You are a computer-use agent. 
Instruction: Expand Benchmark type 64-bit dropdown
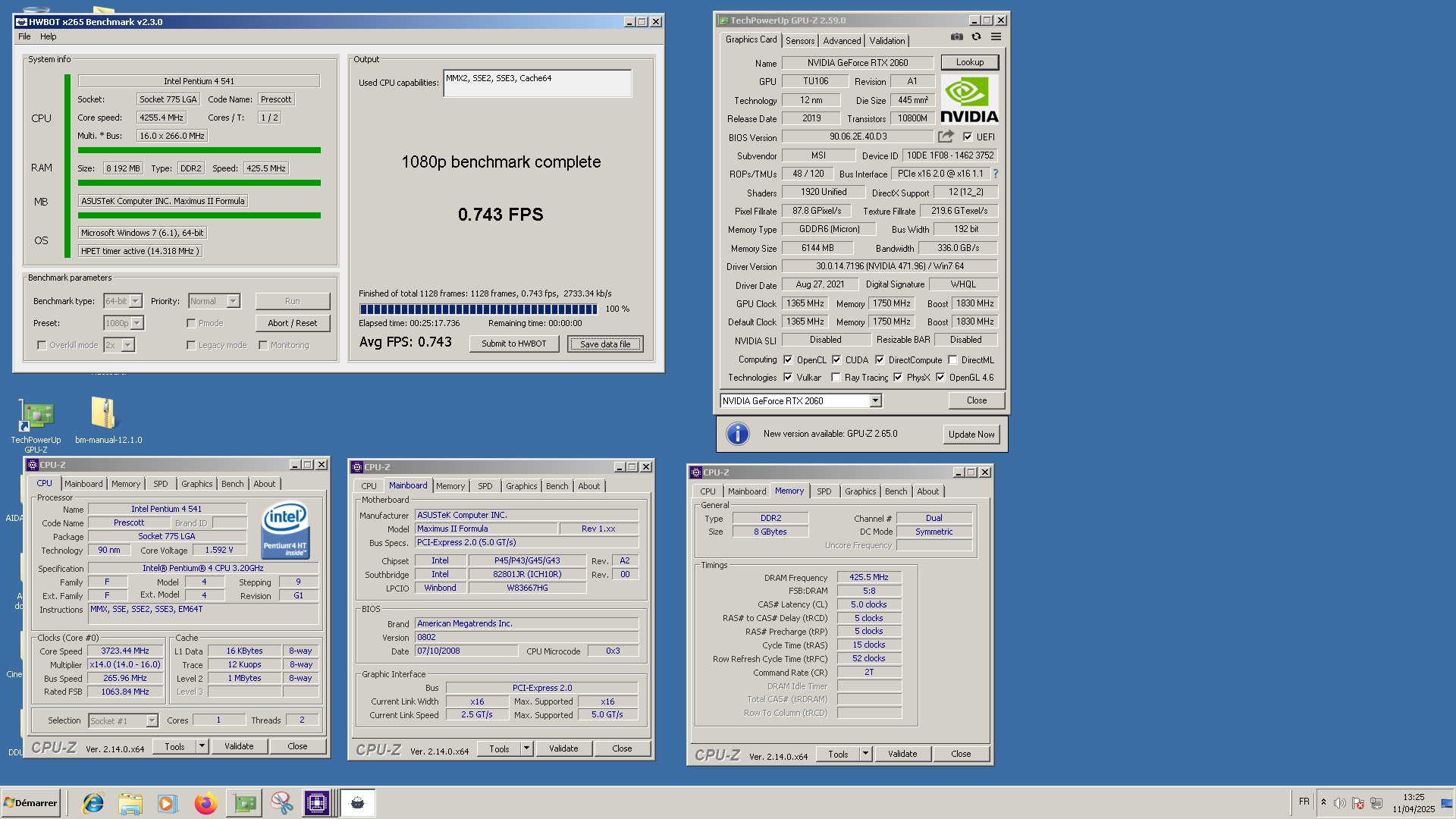pyautogui.click(x=135, y=301)
